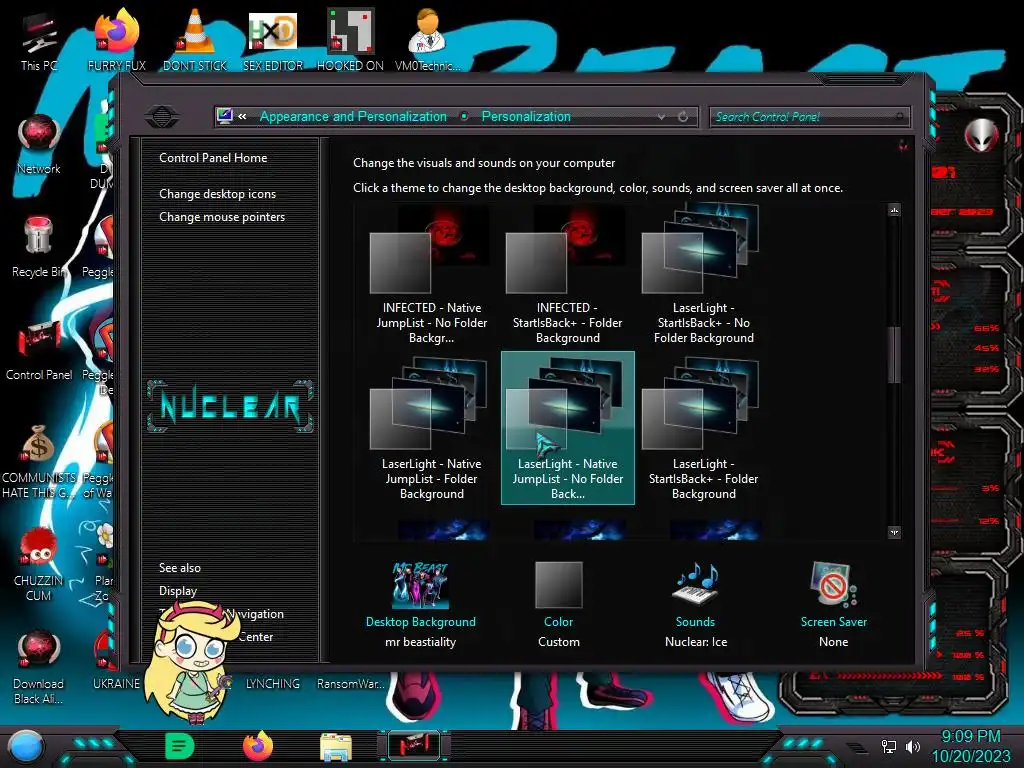Viewport: 1024px width, 768px height.
Task: Open the Screen Saver icon
Action: (834, 584)
